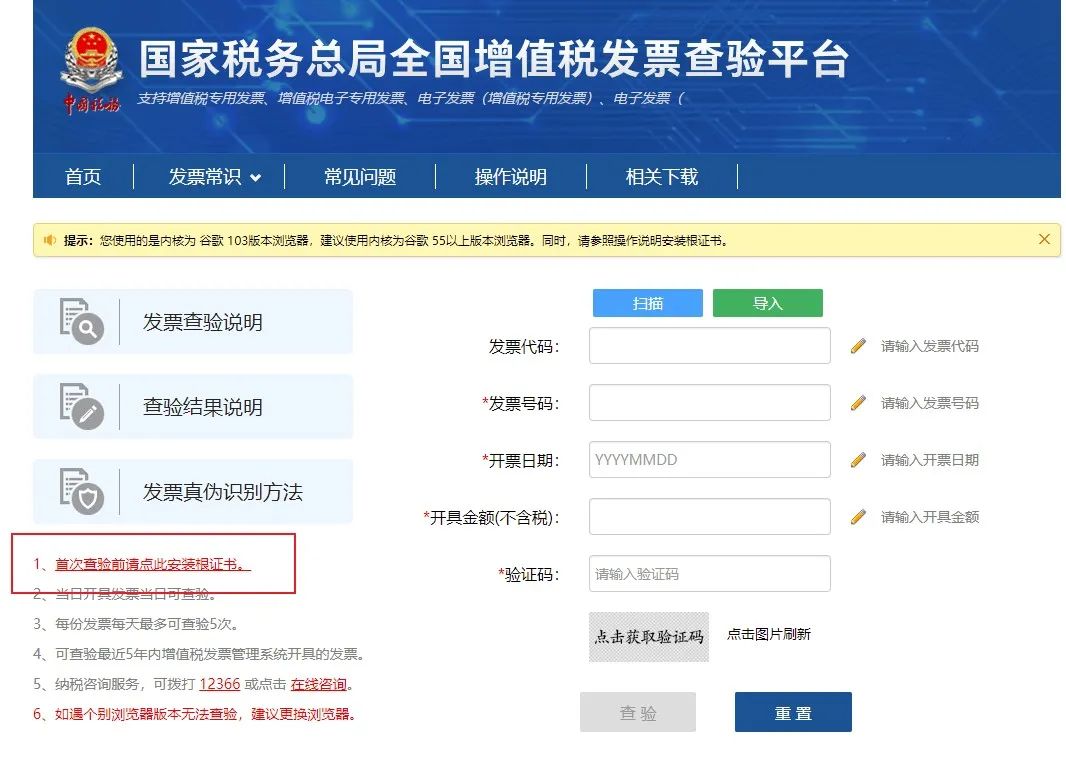Image resolution: width=1066 pixels, height=762 pixels.
Task: Click the hint text 请输入发票代码
Action: tap(930, 346)
